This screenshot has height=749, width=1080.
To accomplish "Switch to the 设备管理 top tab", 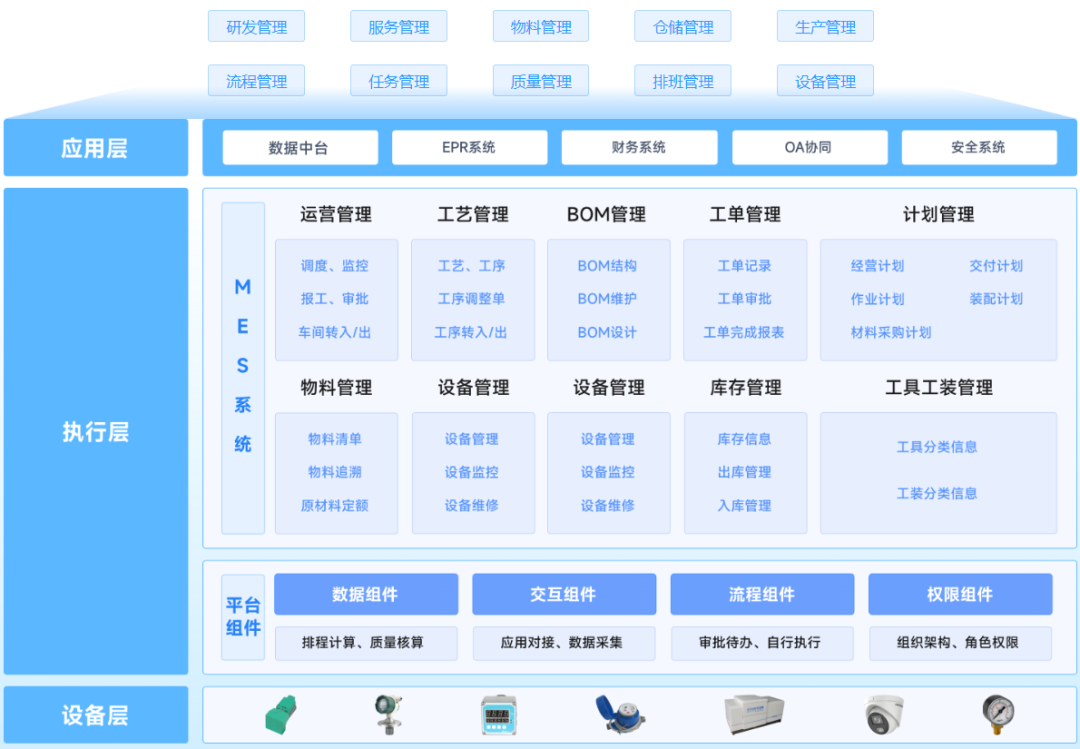I will pos(825,82).
